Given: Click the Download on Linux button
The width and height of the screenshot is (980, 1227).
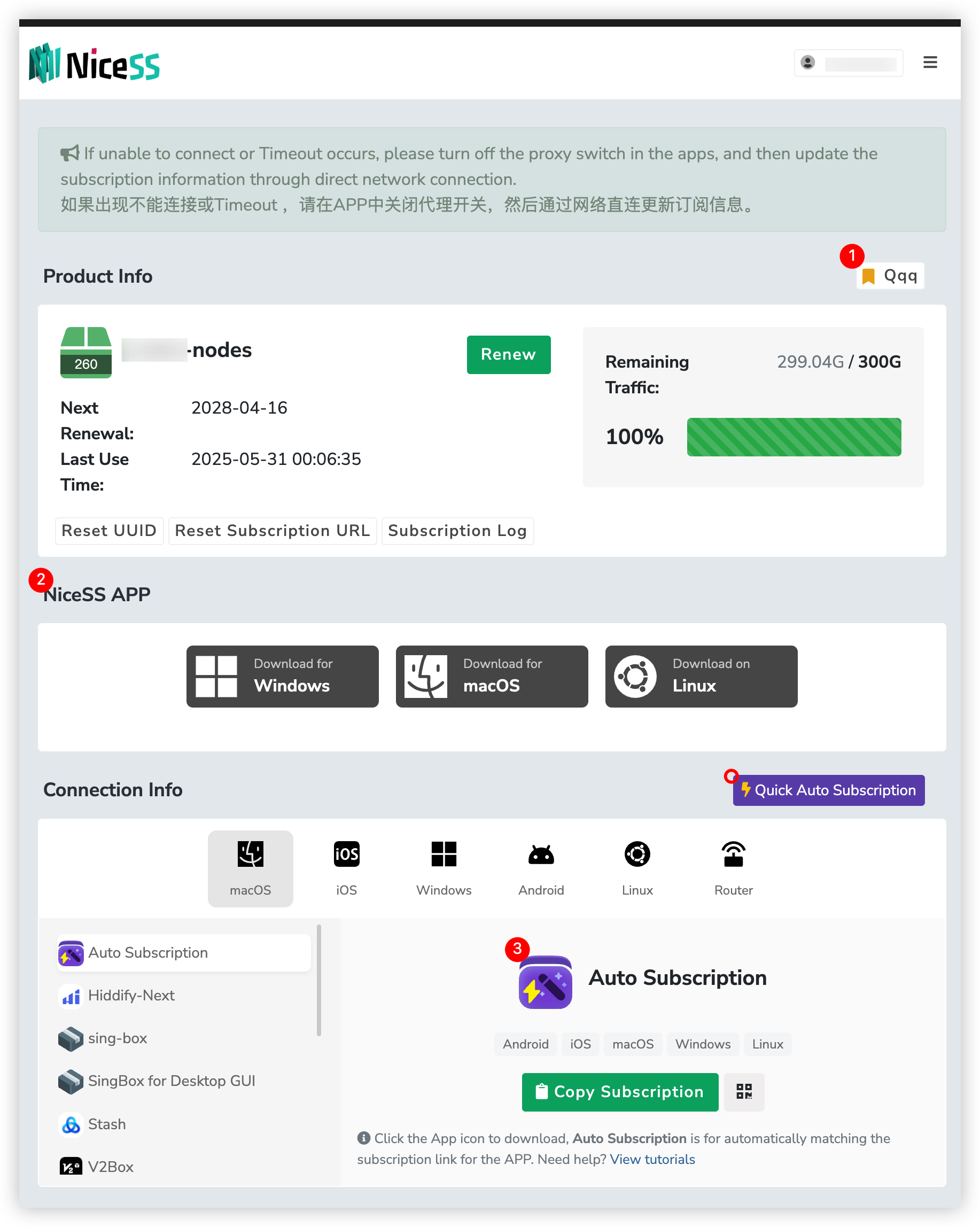Looking at the screenshot, I should tap(701, 676).
